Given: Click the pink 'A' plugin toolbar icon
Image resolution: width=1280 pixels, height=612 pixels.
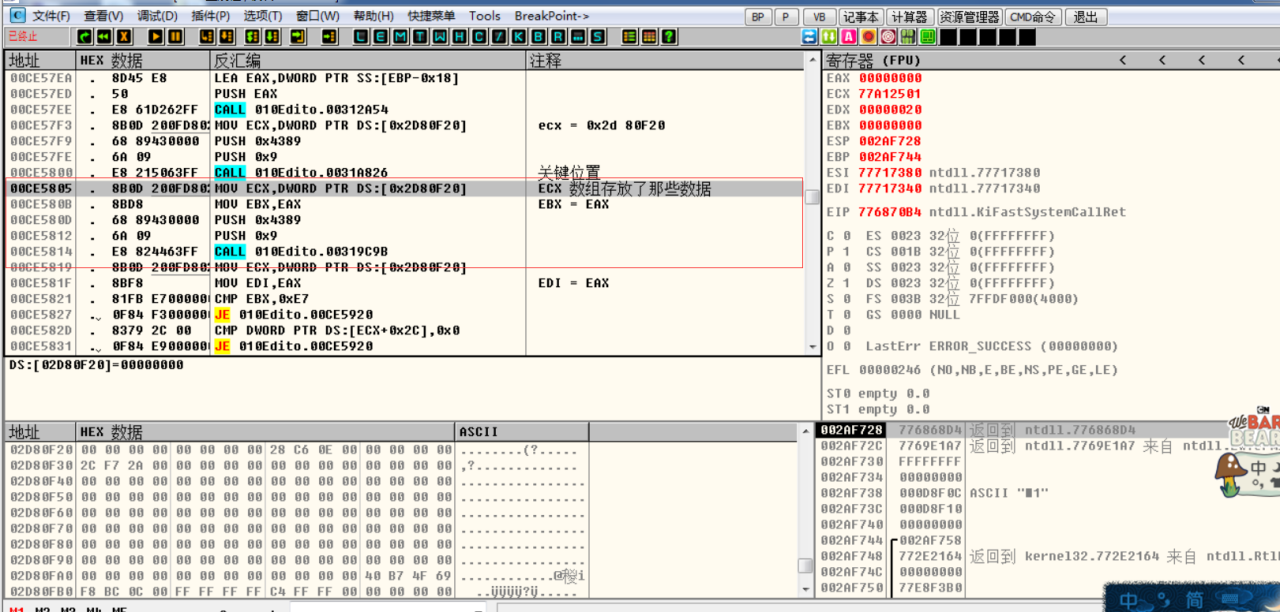Looking at the screenshot, I should click(x=849, y=37).
